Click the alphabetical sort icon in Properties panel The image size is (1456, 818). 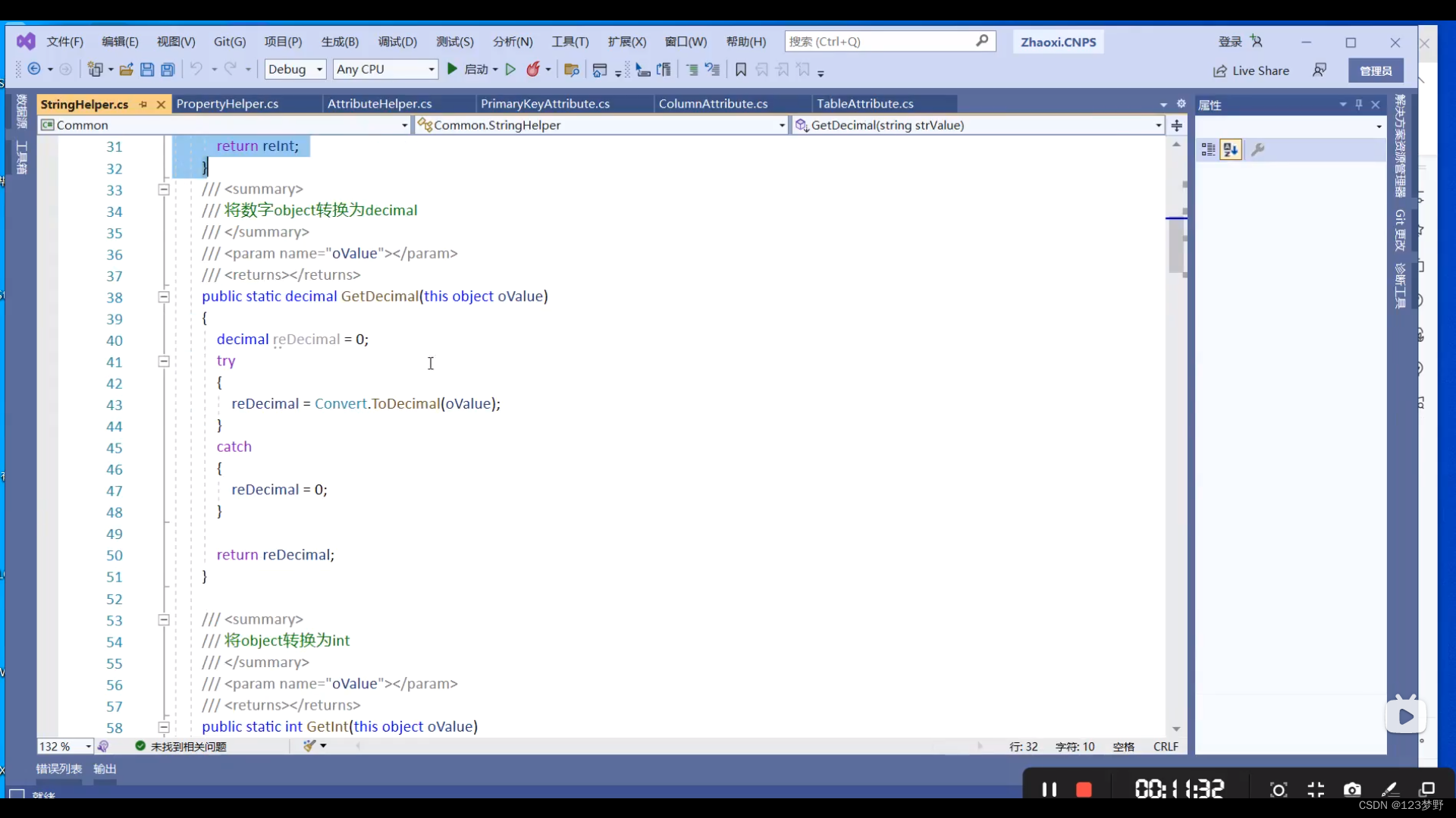tap(1231, 150)
